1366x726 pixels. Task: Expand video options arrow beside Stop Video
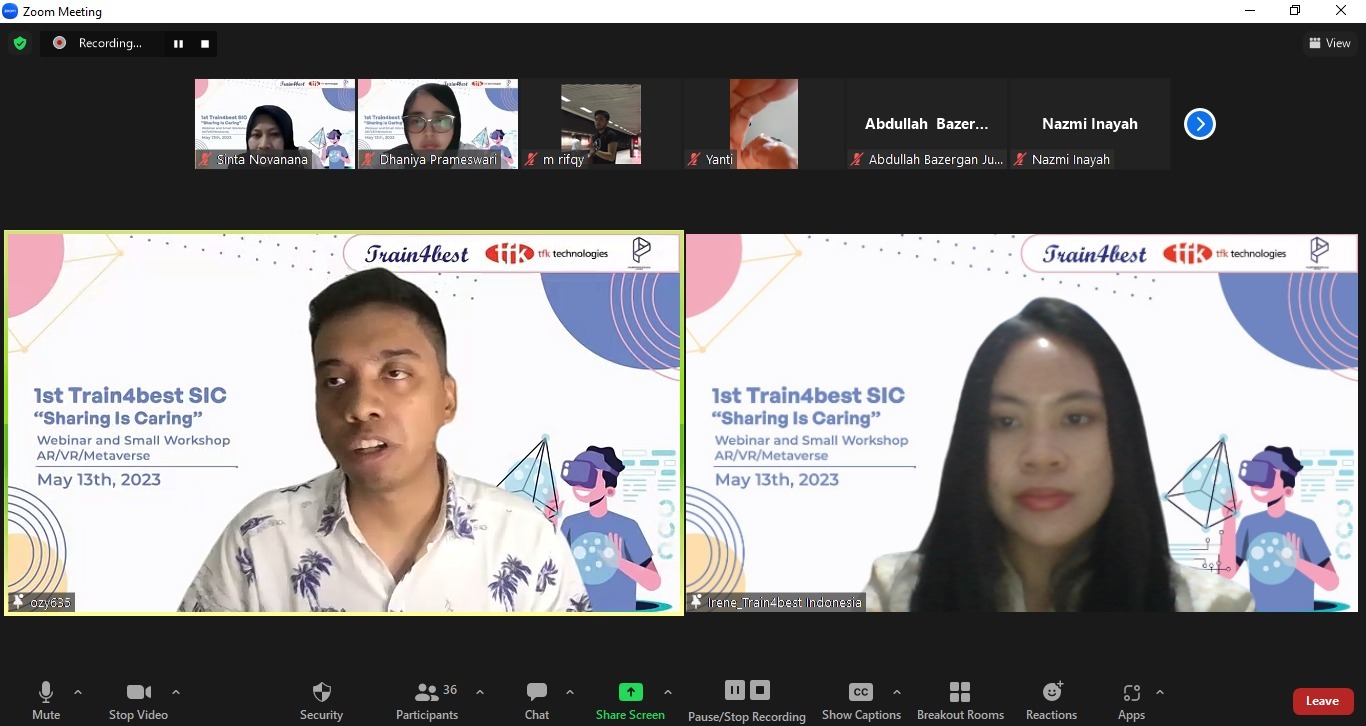[176, 692]
